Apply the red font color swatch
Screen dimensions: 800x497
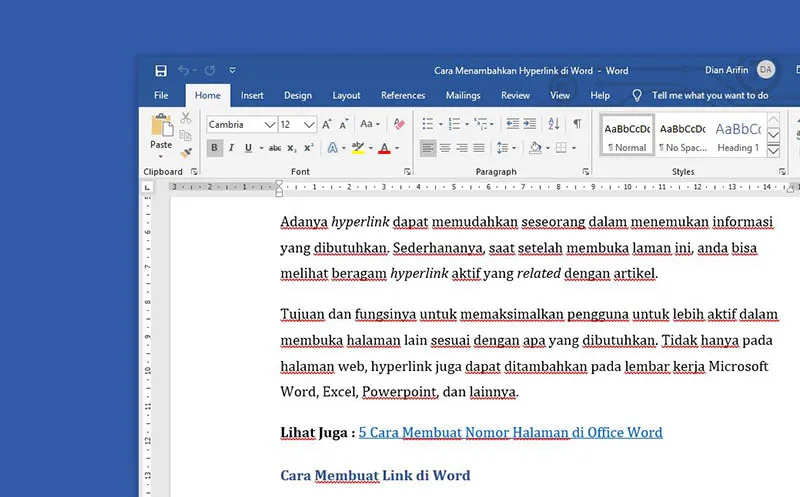pyautogui.click(x=384, y=148)
